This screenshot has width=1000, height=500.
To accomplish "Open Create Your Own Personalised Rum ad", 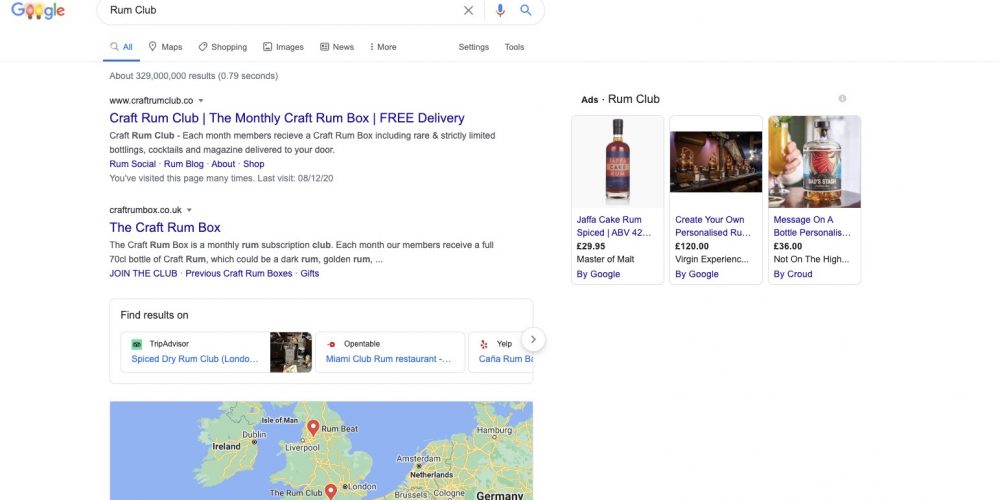I will click(713, 226).
